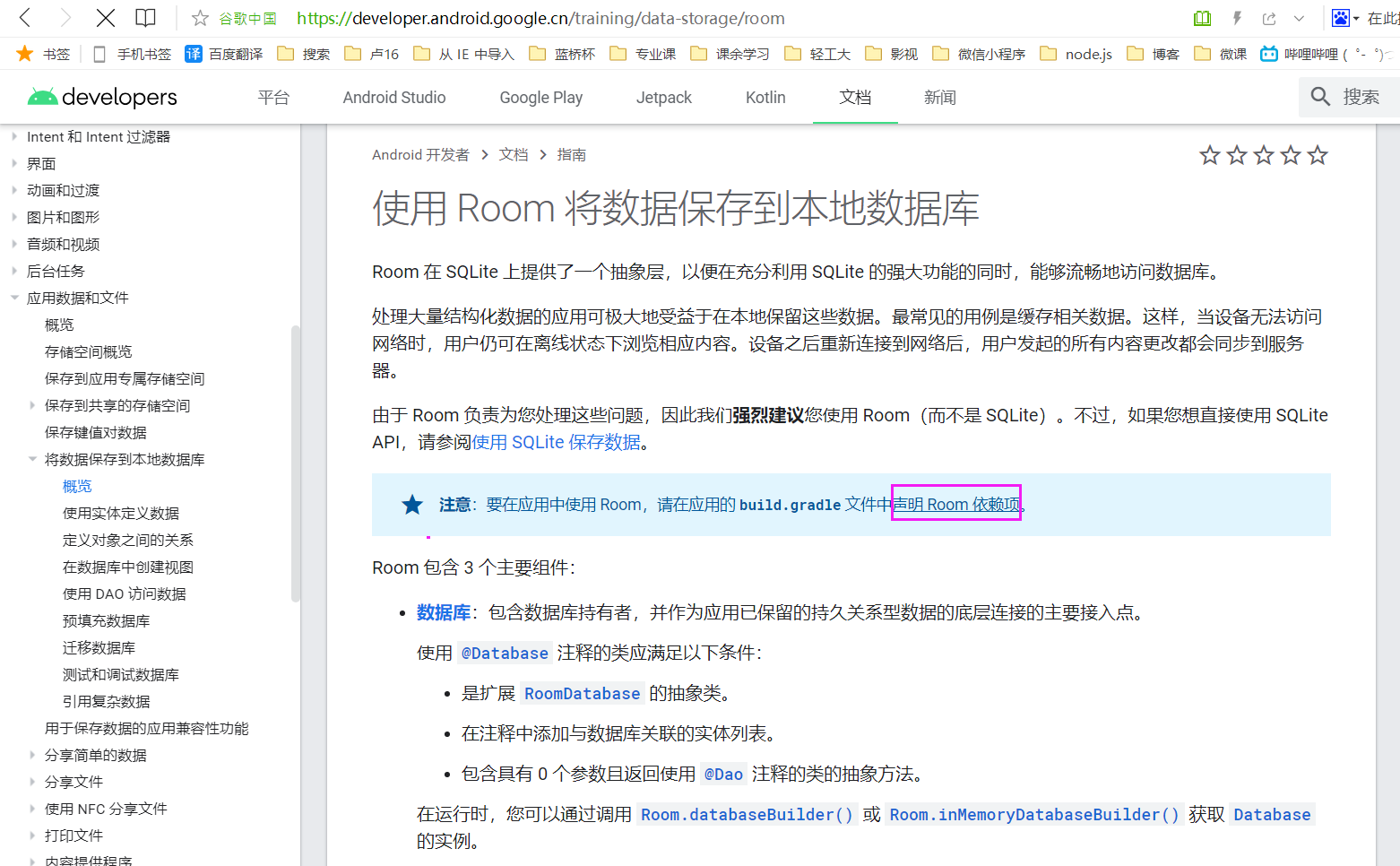The height and width of the screenshot is (866, 1400).
Task: Click the URL address field
Action: coord(540,18)
